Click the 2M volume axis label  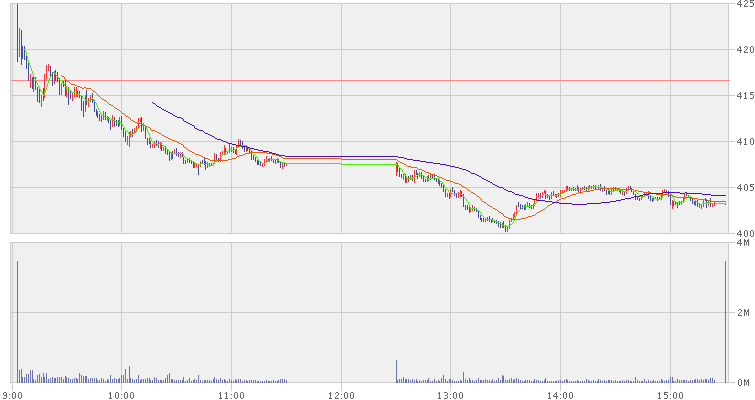(x=744, y=313)
